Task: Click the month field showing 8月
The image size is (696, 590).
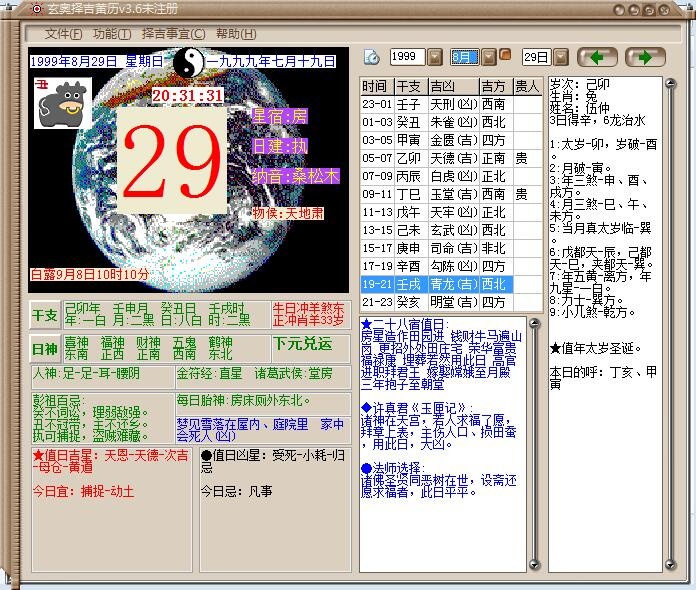Action: point(465,57)
